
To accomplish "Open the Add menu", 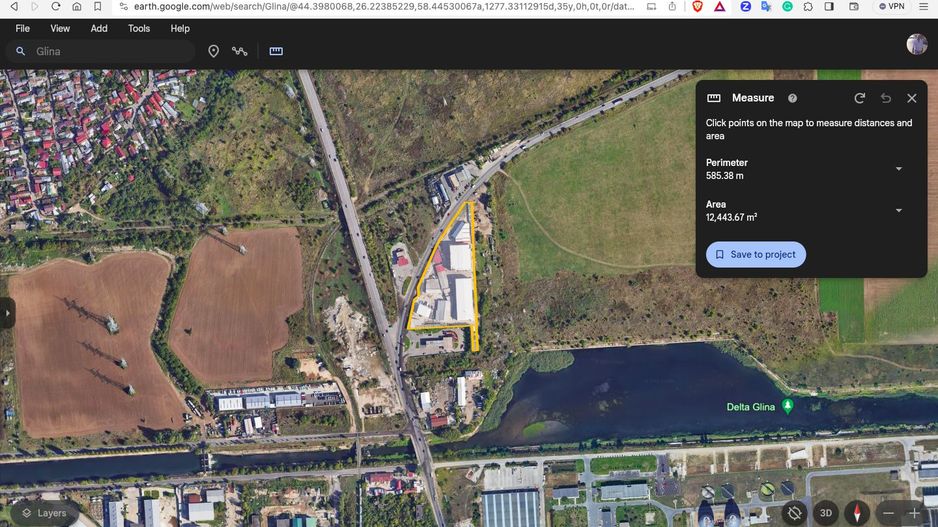I will pos(99,29).
